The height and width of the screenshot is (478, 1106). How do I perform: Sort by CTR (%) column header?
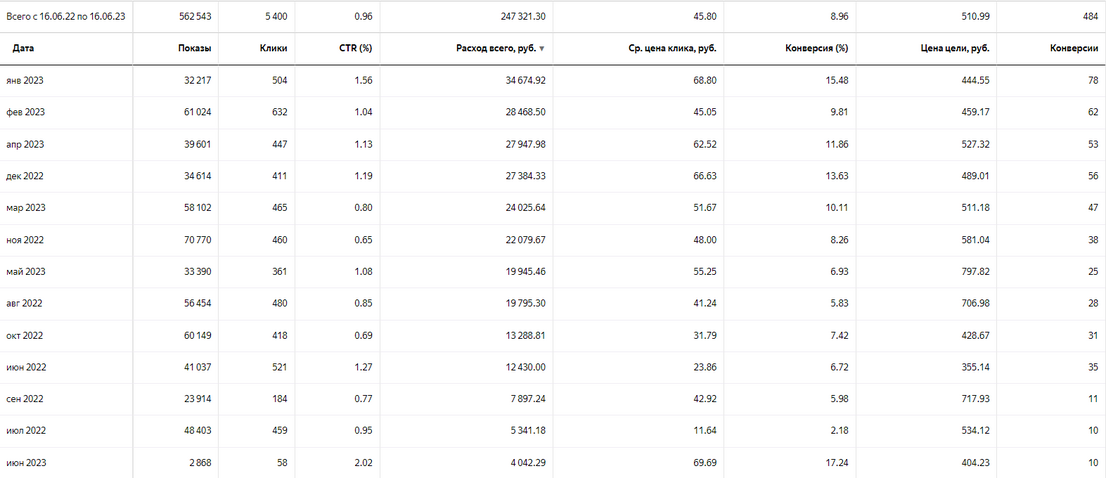click(x=356, y=49)
